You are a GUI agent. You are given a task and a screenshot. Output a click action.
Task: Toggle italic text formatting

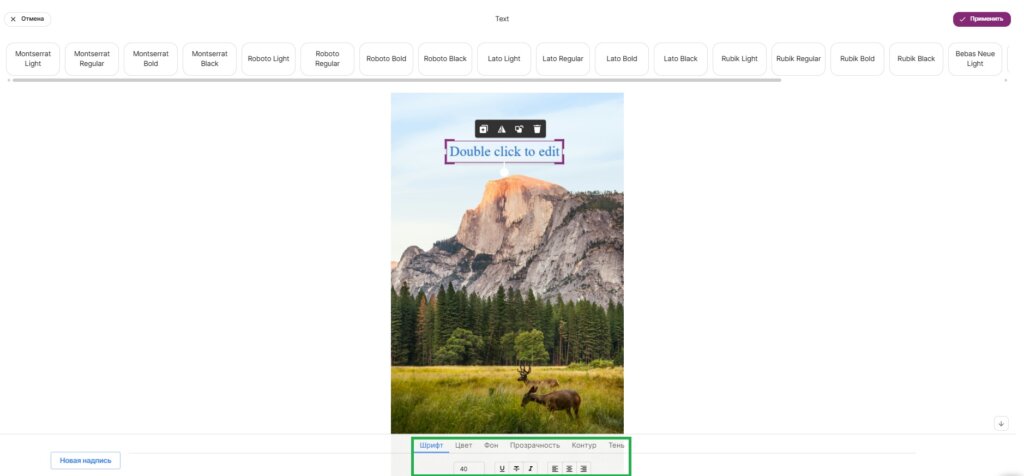(x=530, y=468)
